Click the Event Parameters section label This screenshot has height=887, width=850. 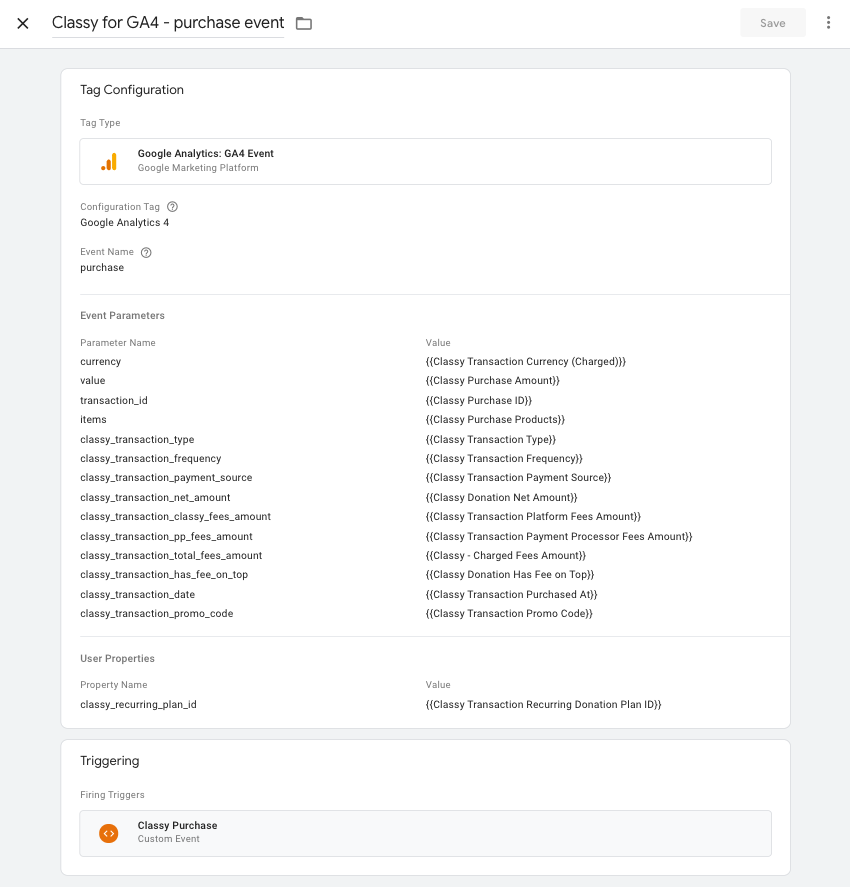coord(122,316)
